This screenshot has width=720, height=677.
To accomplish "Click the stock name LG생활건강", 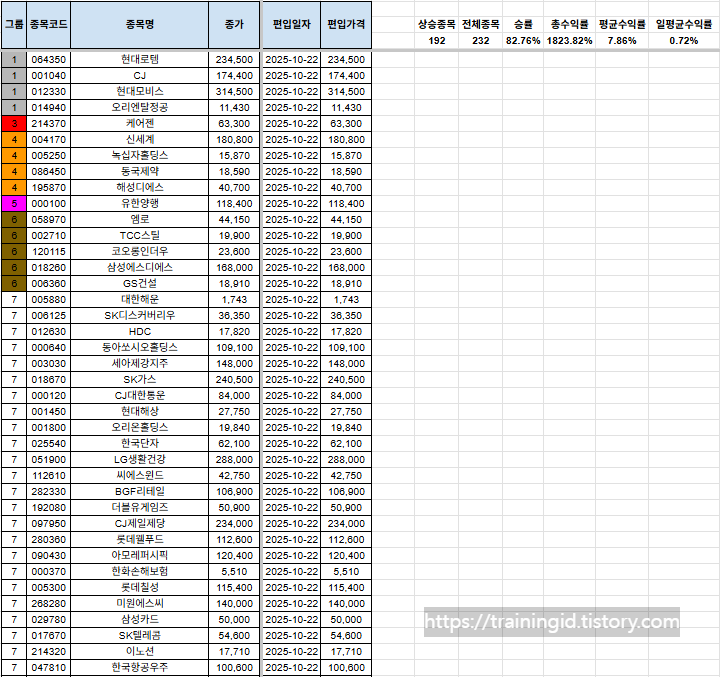I will click(140, 460).
